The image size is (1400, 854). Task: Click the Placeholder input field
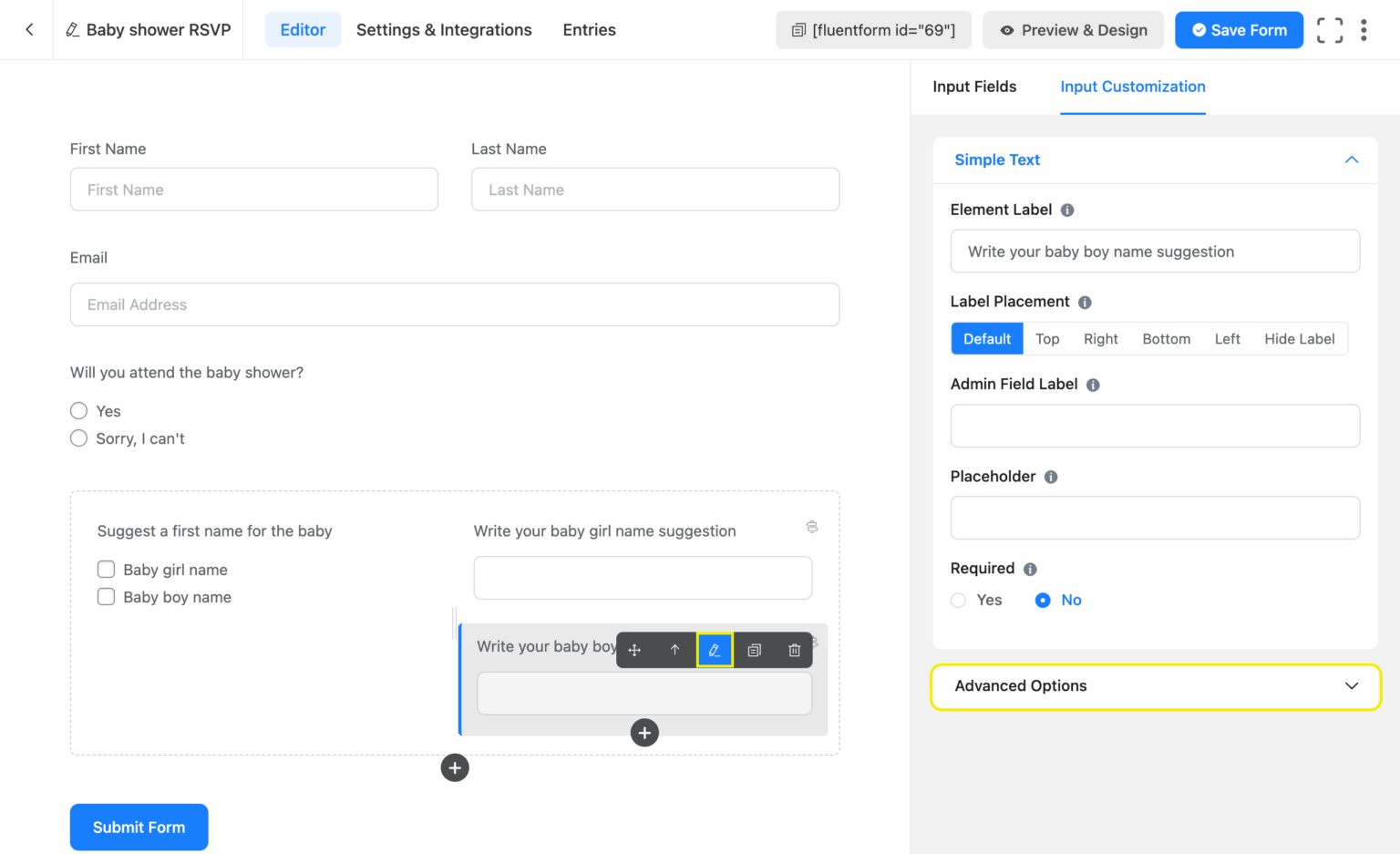[x=1154, y=518]
